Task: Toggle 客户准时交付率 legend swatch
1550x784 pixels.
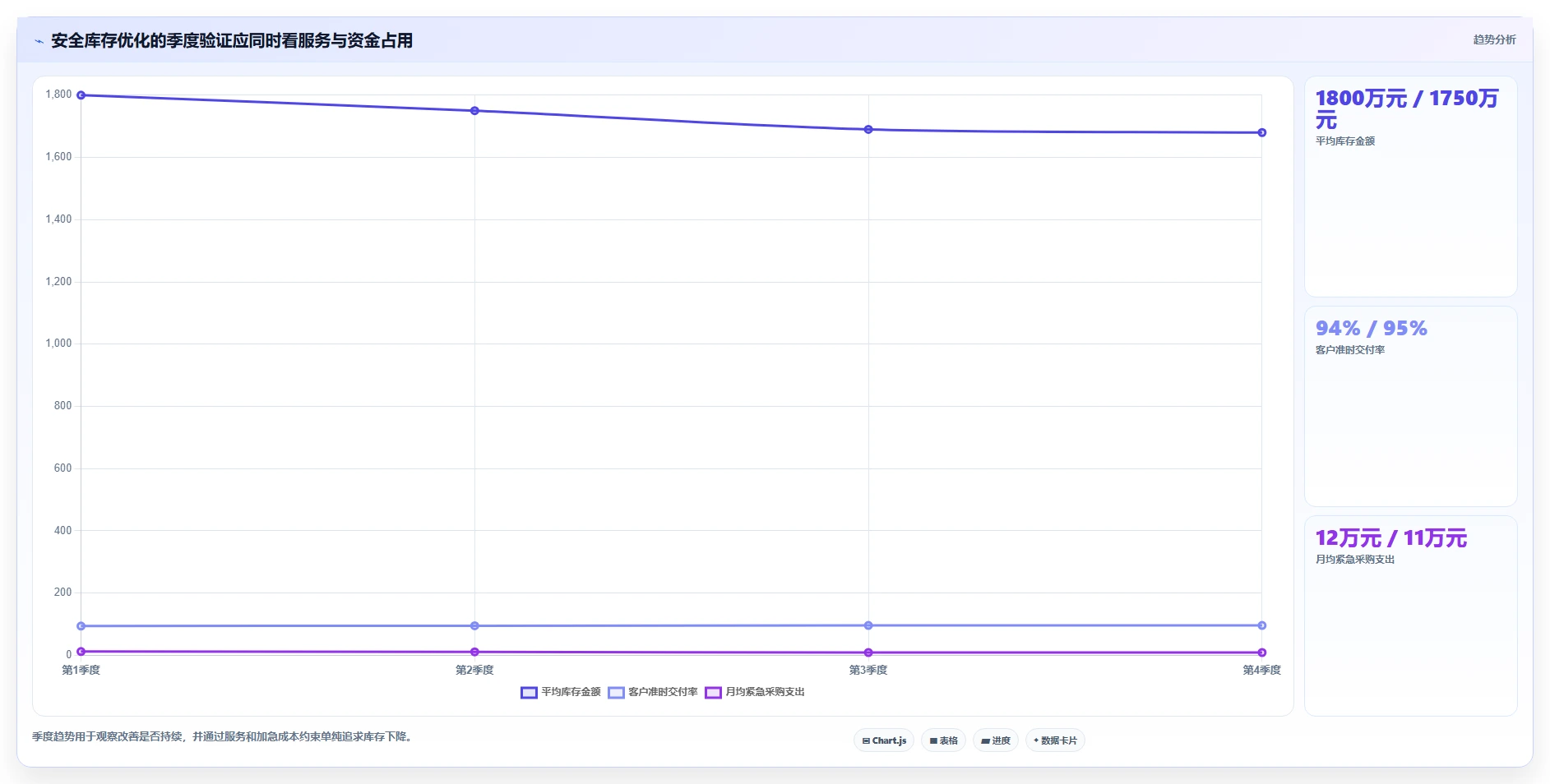Action: (x=616, y=692)
